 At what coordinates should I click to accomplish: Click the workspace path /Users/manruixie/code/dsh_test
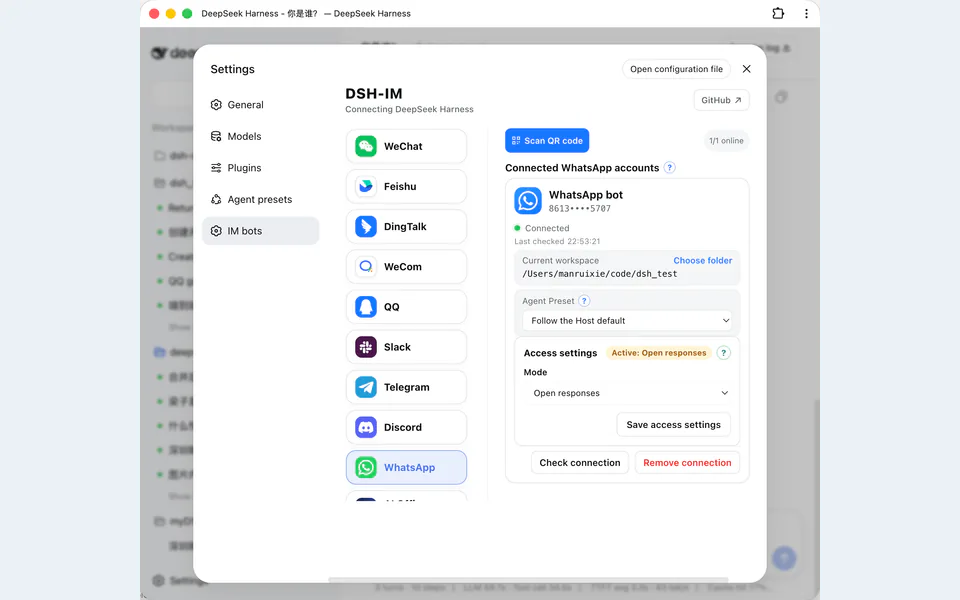point(599,274)
